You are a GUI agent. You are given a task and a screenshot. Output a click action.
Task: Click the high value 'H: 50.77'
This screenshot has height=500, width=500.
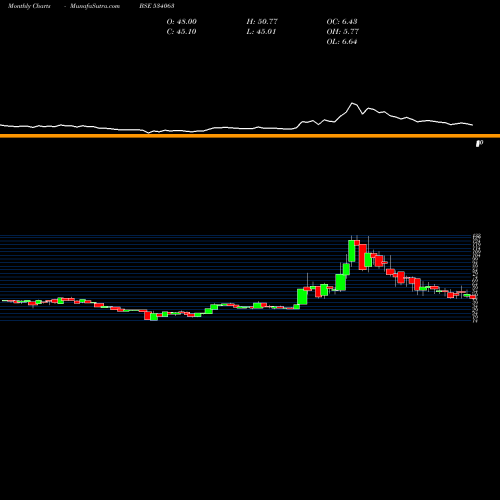coord(262,22)
